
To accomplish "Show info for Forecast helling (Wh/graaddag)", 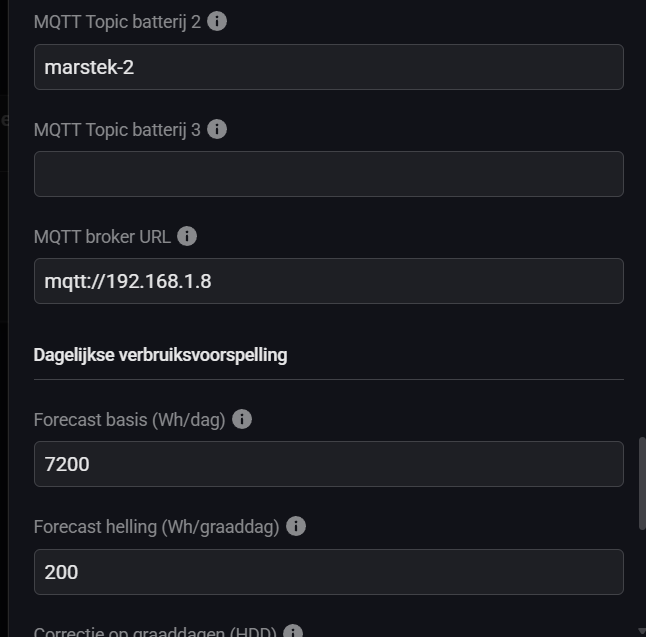I will coord(296,526).
